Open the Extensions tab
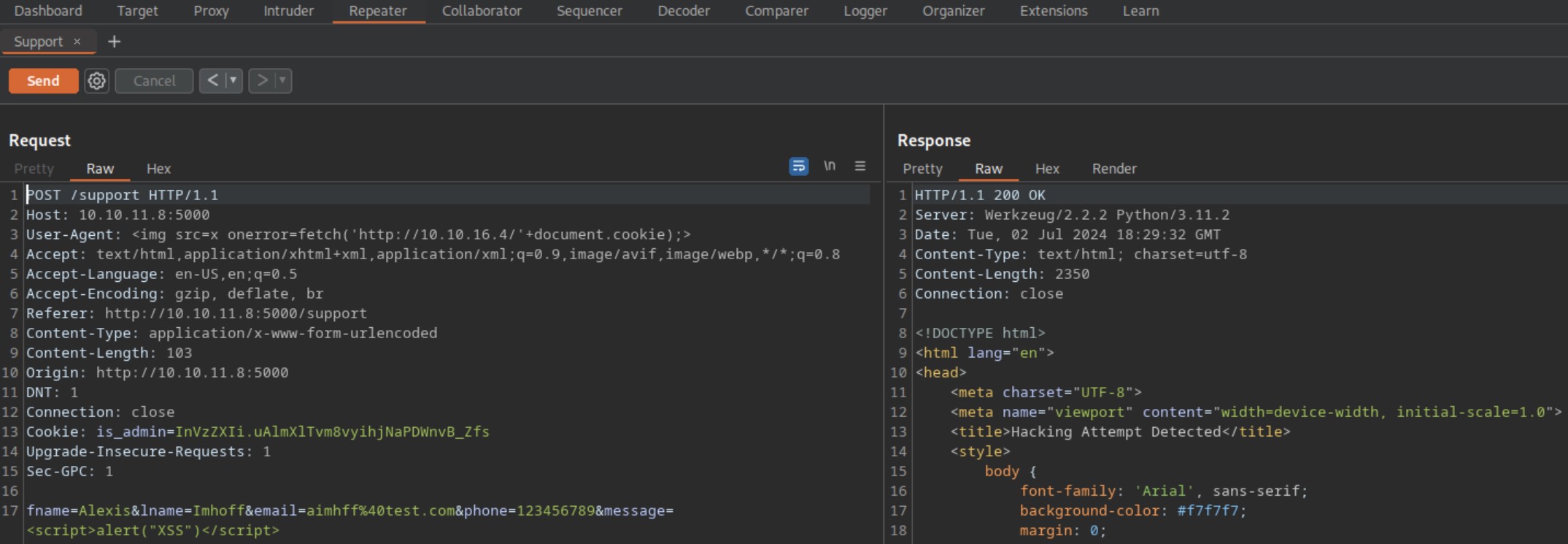 point(1054,11)
